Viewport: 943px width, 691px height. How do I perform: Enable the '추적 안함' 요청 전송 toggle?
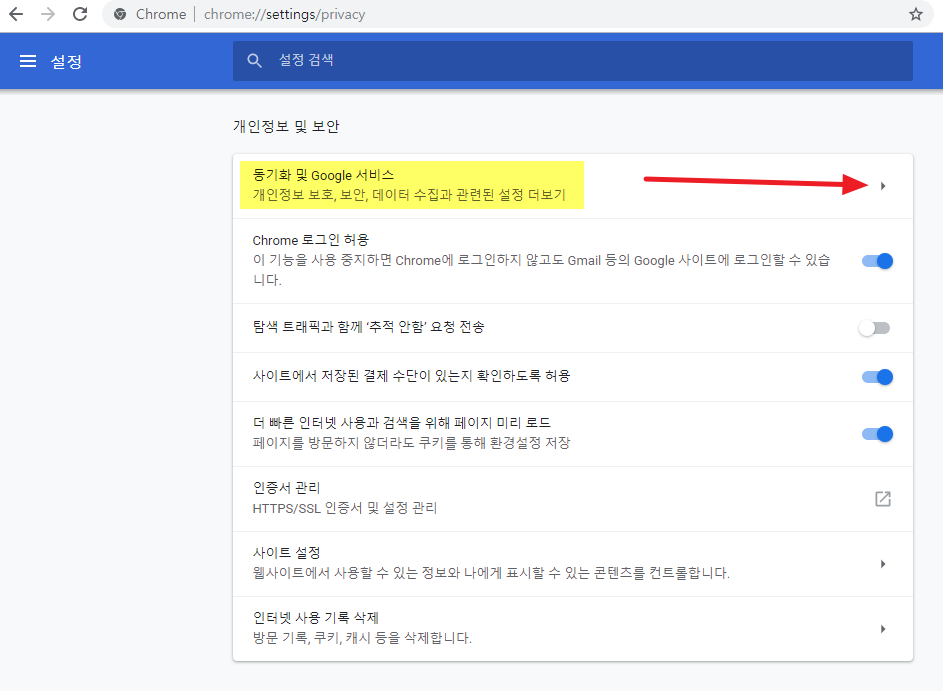coord(874,328)
